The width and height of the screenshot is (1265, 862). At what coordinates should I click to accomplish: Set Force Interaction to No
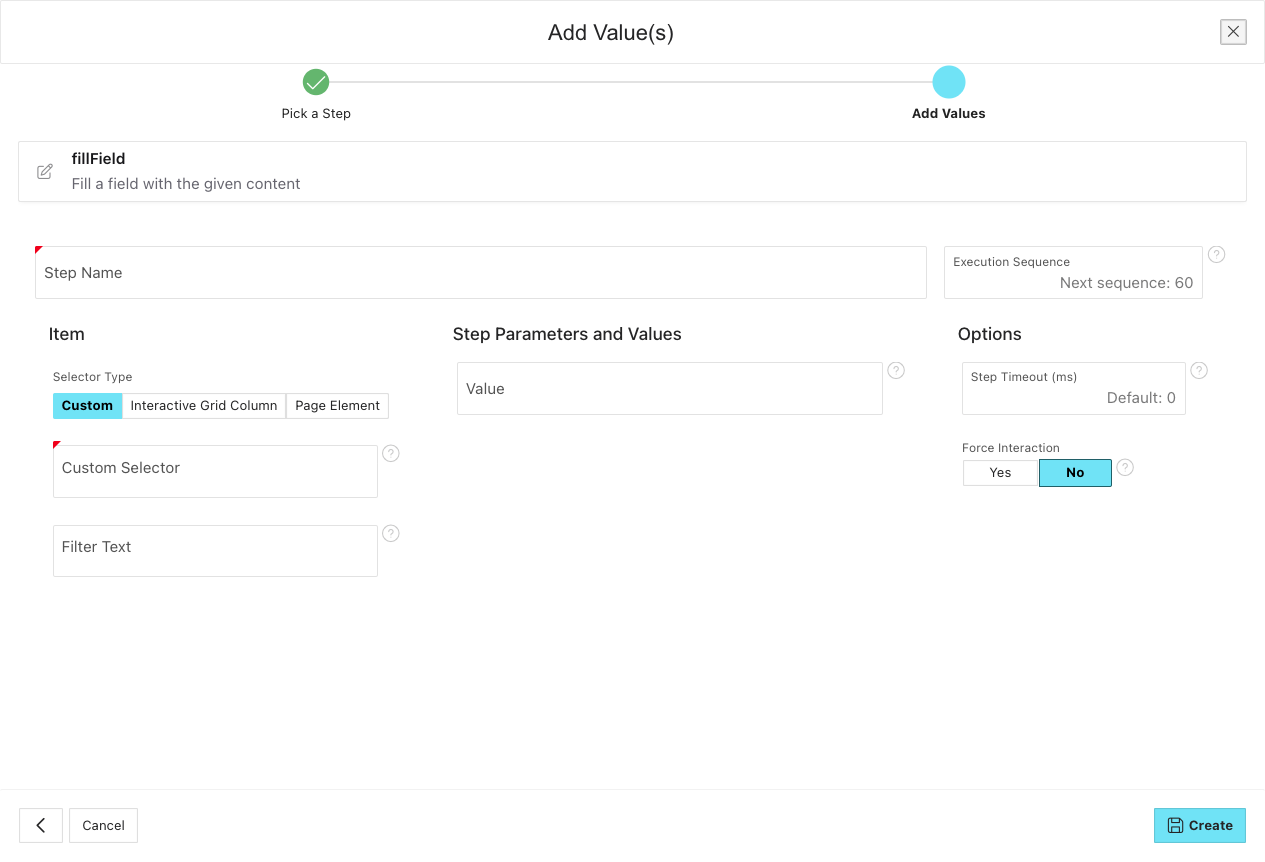[x=1075, y=473]
